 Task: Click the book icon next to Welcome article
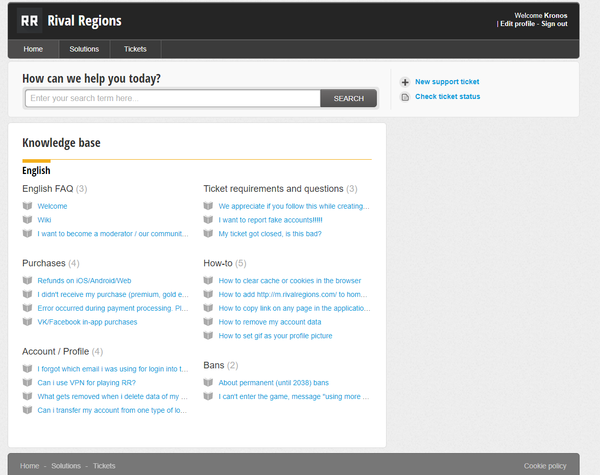(28, 206)
